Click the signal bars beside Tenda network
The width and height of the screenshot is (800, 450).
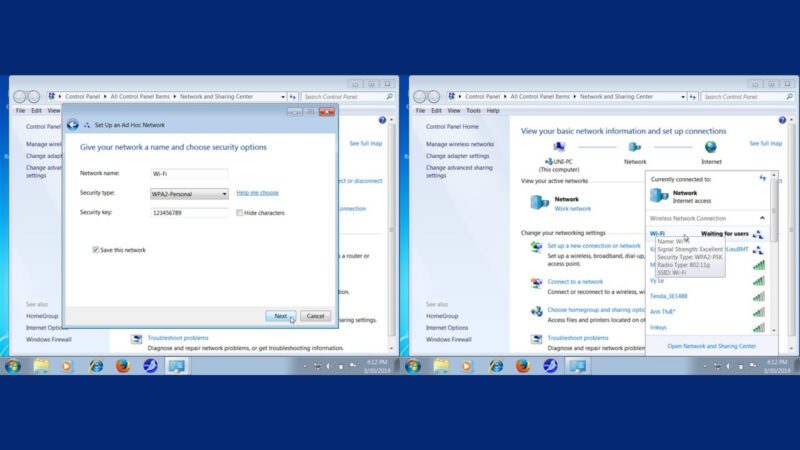758,296
